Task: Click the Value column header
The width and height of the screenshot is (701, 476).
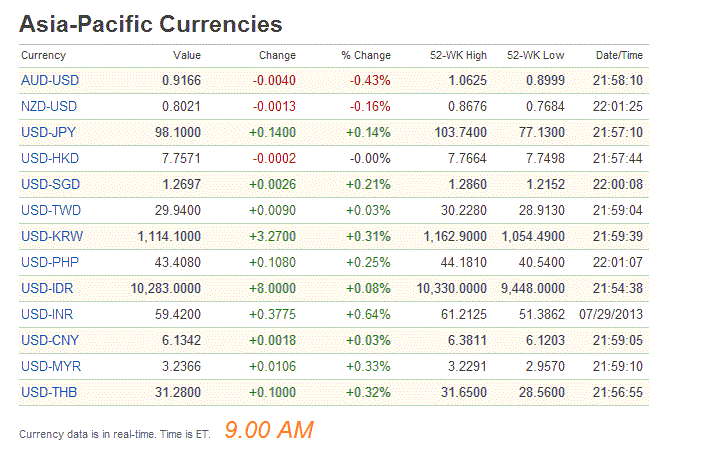Action: click(x=187, y=56)
